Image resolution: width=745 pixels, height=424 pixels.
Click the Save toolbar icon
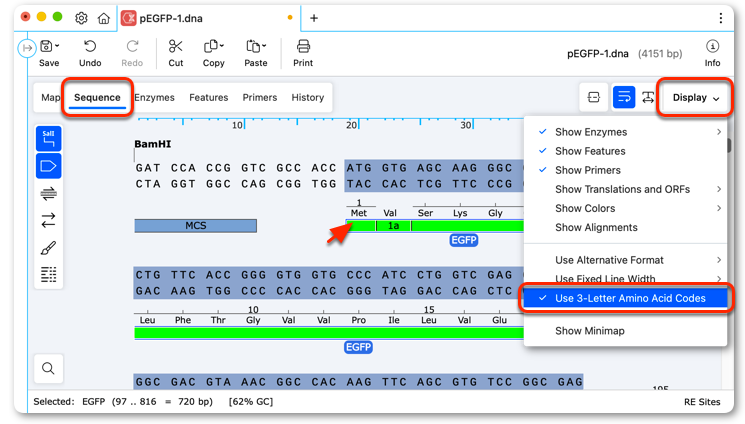pyautogui.click(x=47, y=47)
